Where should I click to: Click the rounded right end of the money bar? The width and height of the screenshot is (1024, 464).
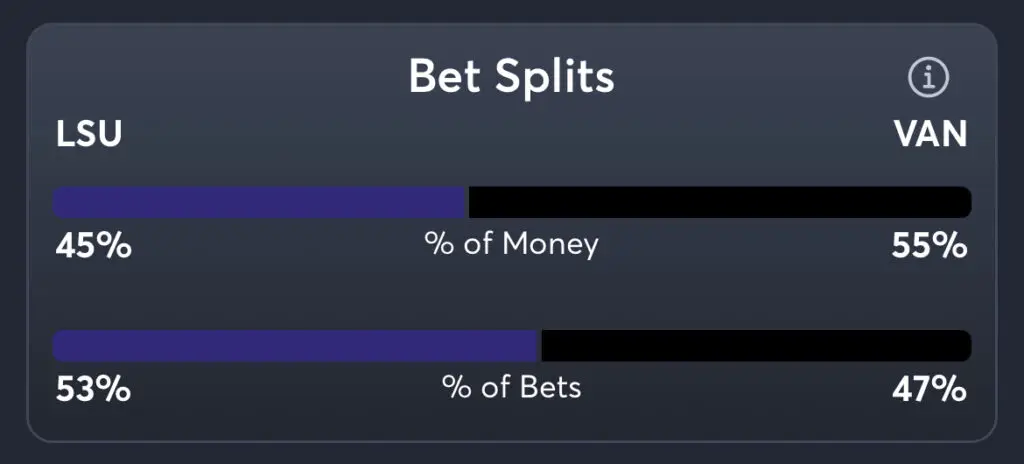tap(964, 202)
